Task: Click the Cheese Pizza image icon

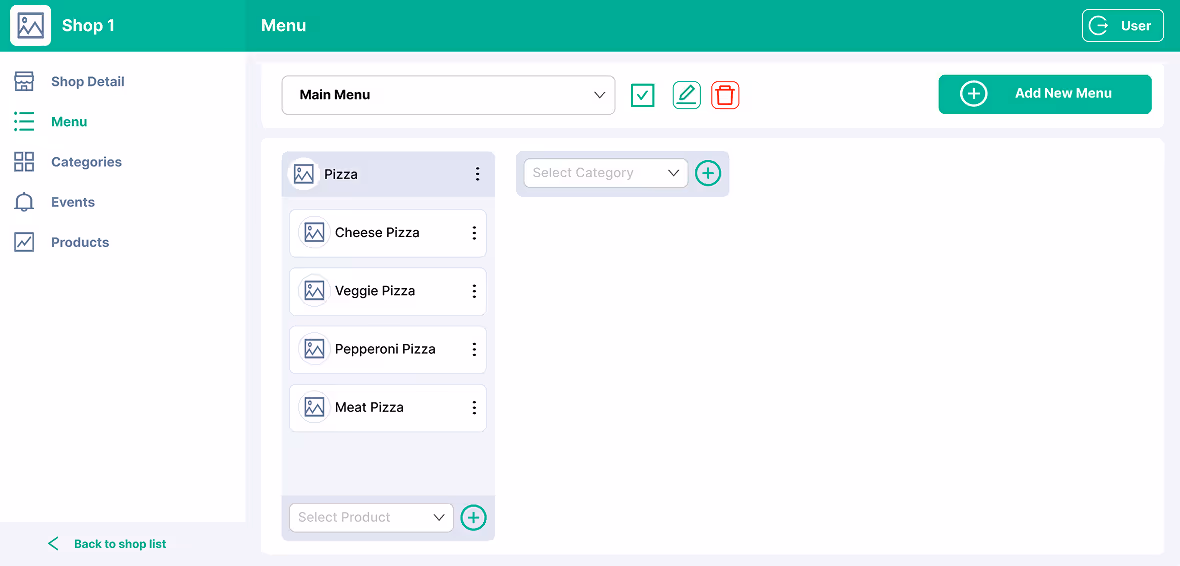Action: pos(315,233)
